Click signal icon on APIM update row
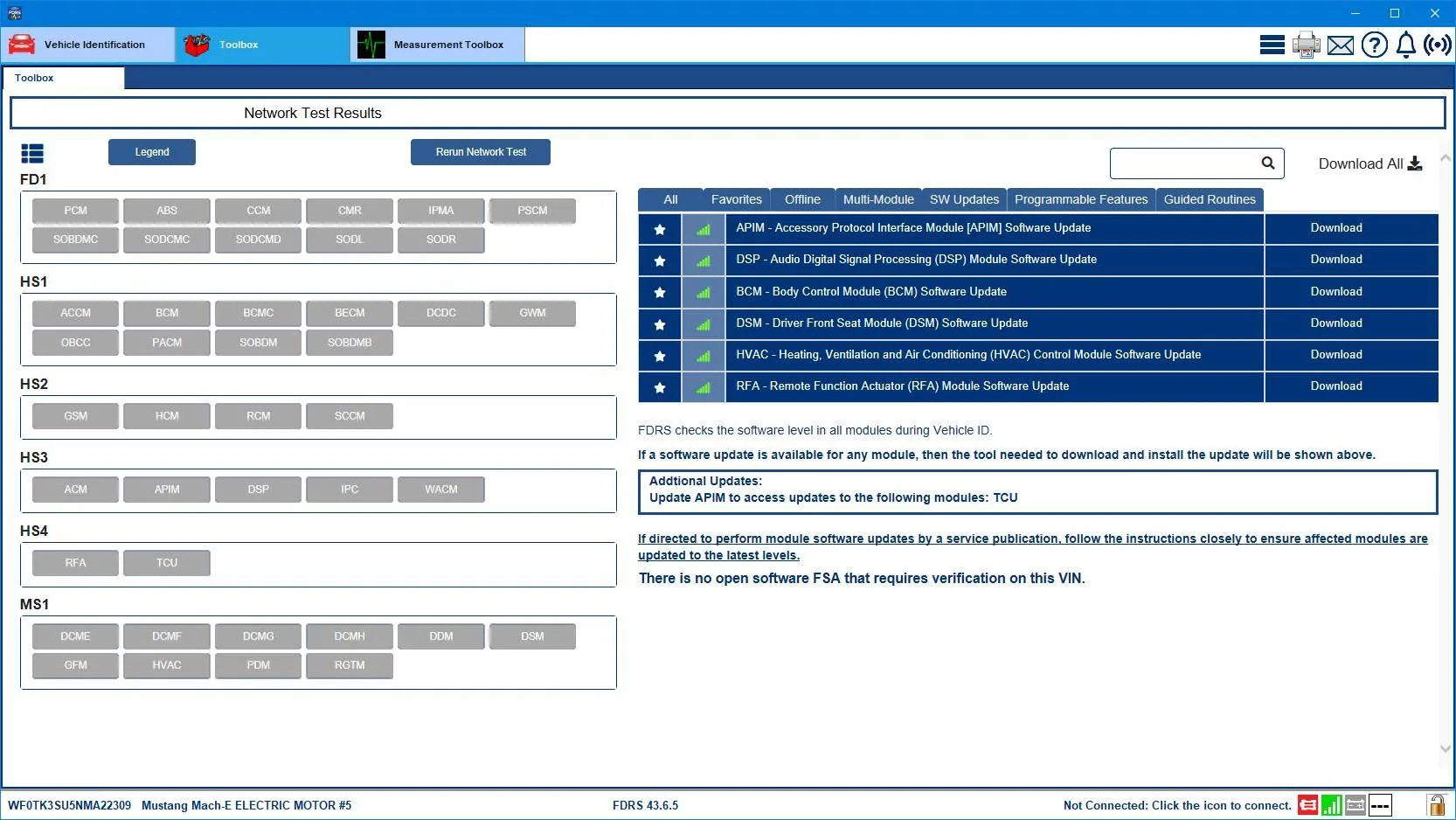Viewport: 1456px width, 820px height. pyautogui.click(x=704, y=229)
